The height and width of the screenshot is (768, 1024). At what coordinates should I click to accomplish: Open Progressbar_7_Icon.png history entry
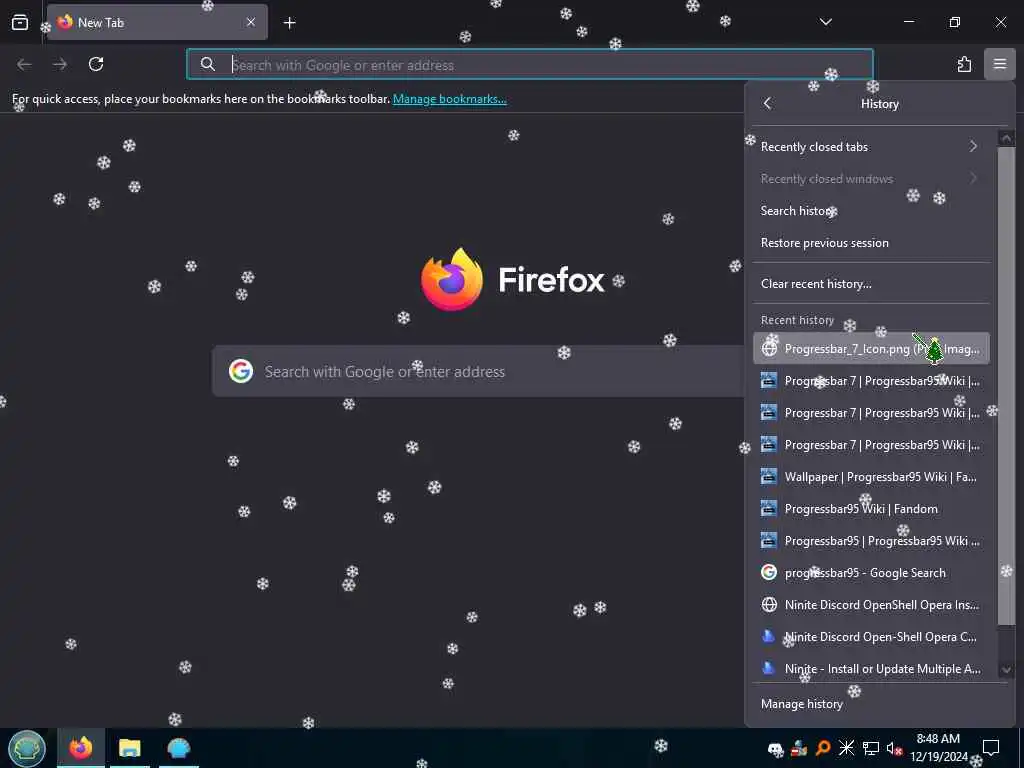tap(871, 348)
